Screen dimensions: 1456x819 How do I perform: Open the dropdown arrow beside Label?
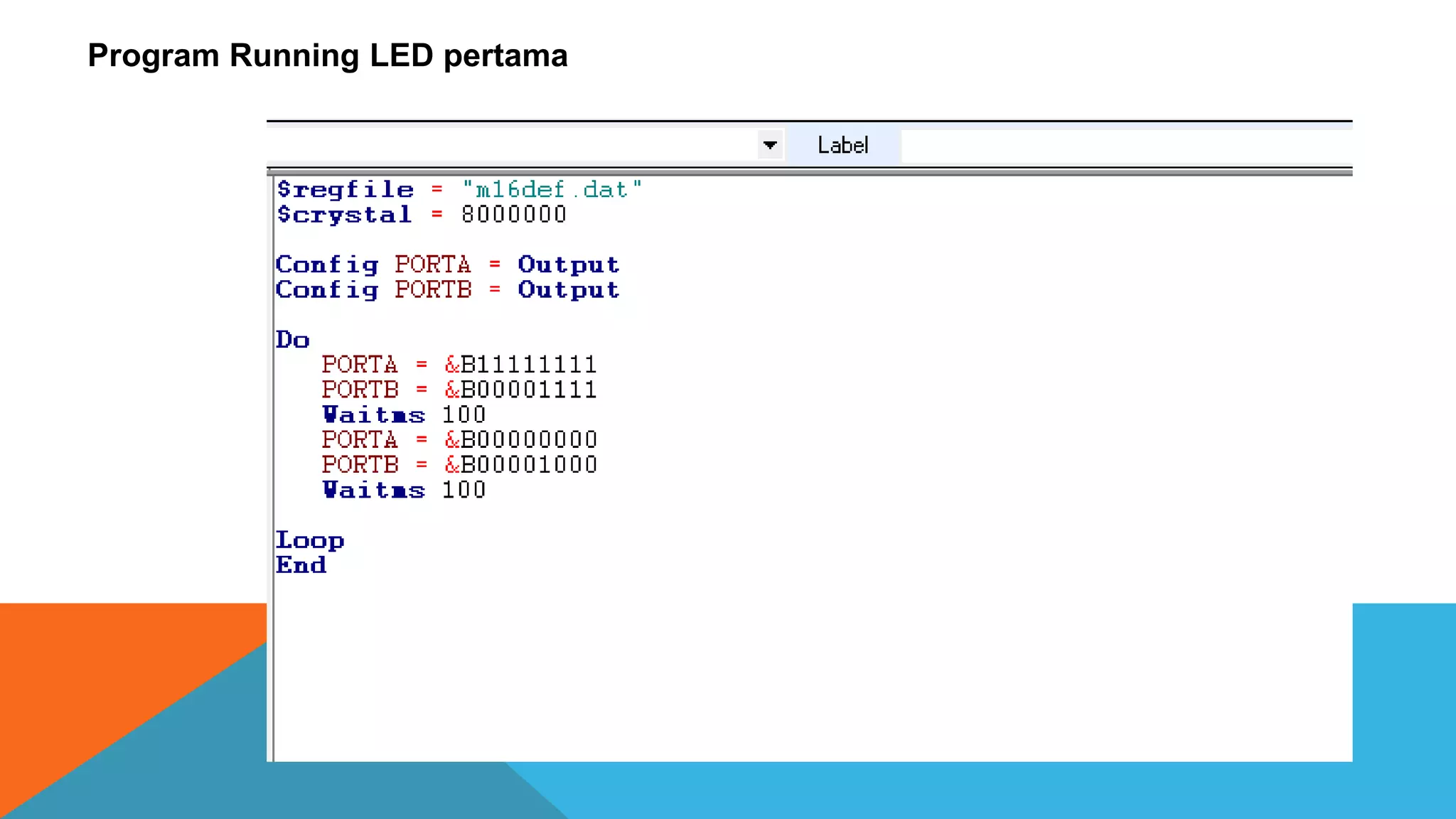770,145
